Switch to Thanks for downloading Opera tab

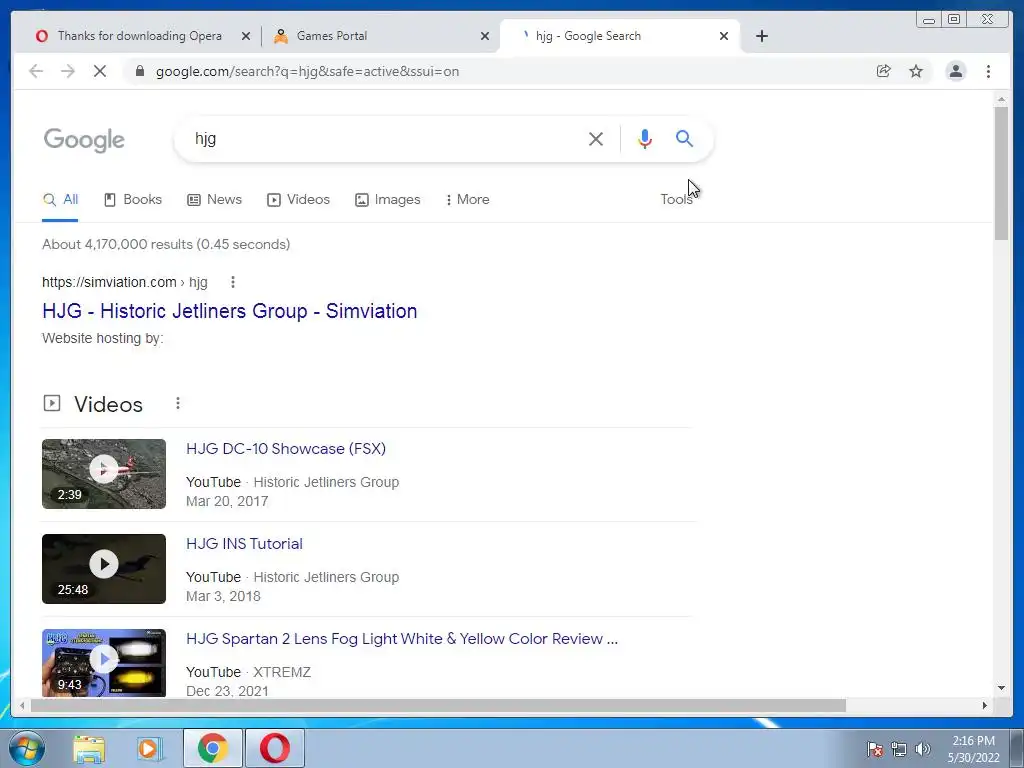pos(139,36)
